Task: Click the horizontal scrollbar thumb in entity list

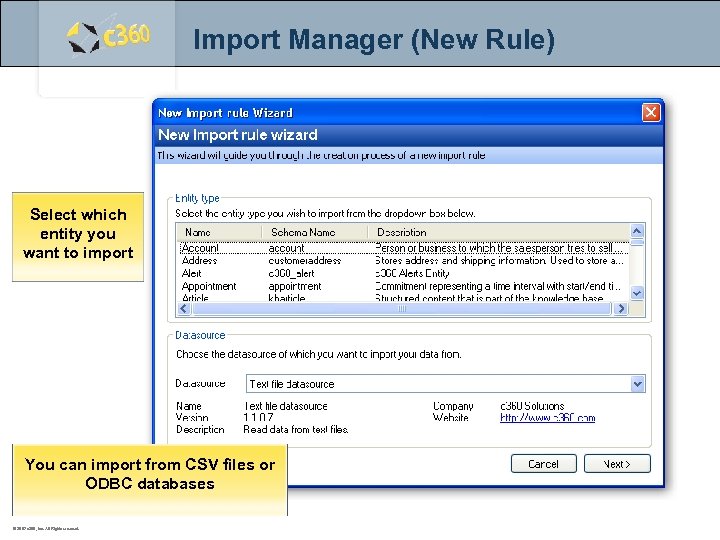Action: [x=402, y=309]
